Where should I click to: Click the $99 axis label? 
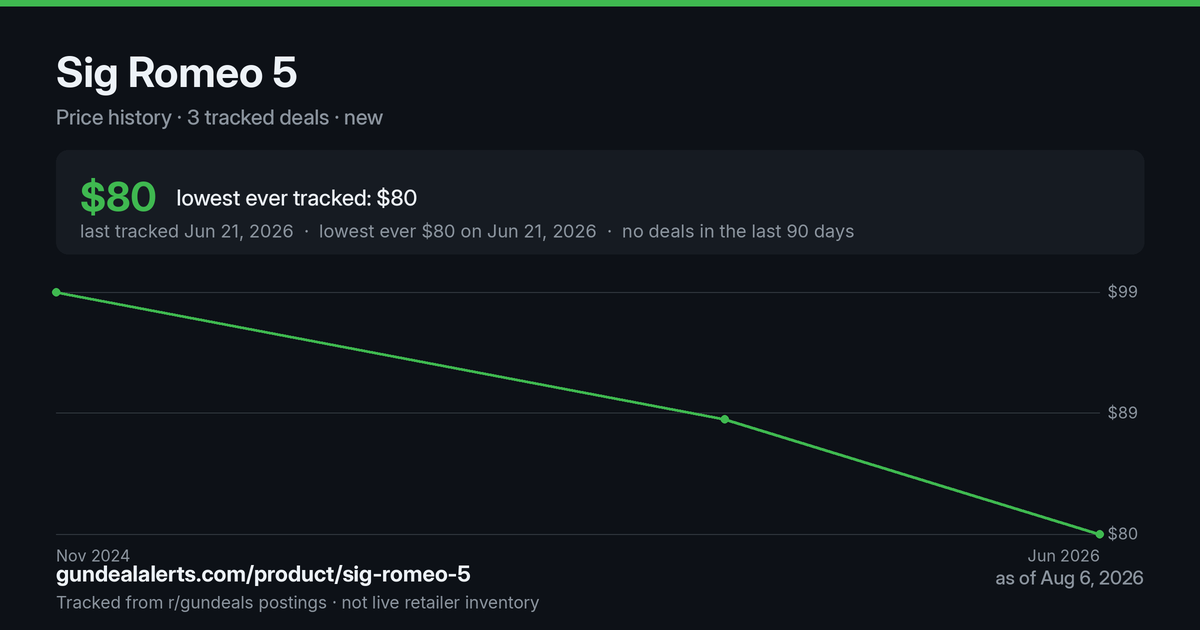point(1123,292)
